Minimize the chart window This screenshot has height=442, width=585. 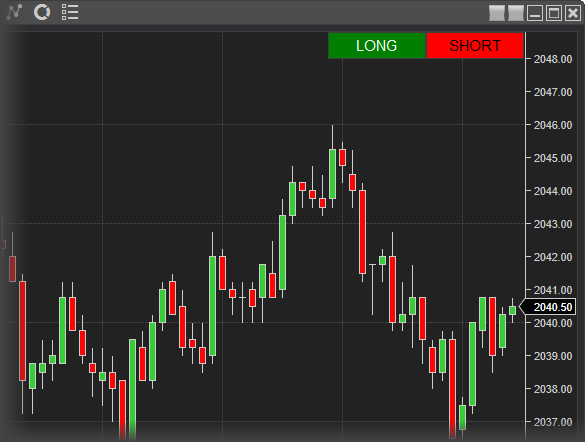click(535, 13)
